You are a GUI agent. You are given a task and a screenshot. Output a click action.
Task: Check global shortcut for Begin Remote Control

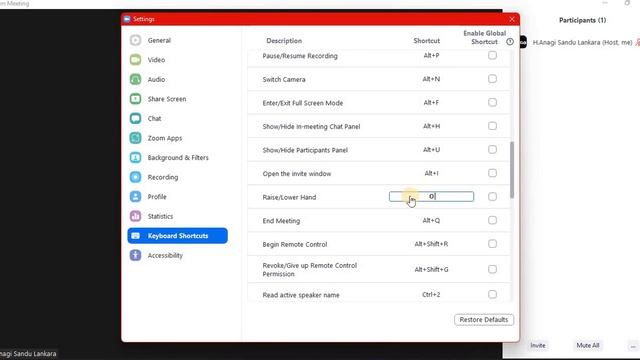click(x=492, y=244)
